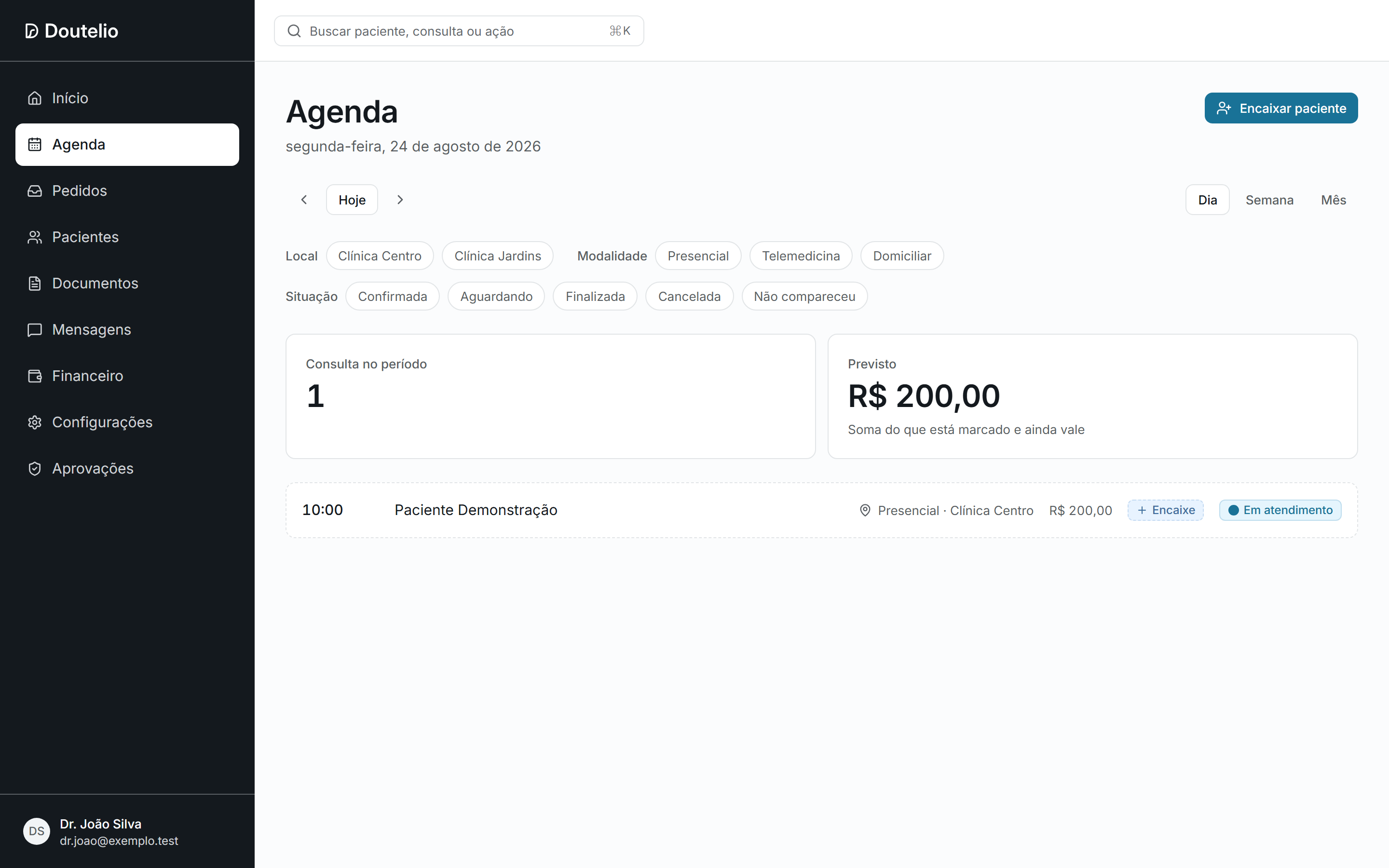
Task: Jump to today with Hoje button
Action: [x=352, y=200]
